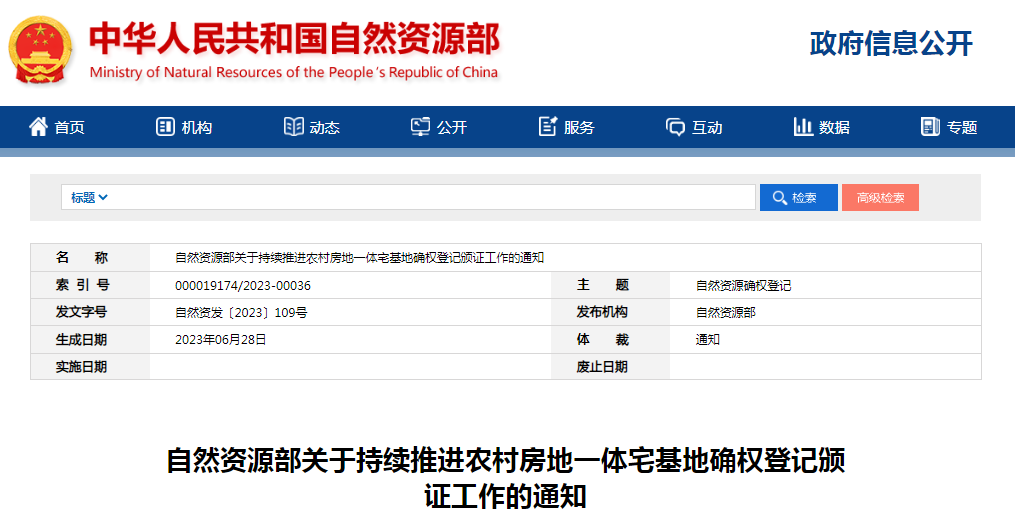
Task: Expand the 标题 search-type dropdown
Action: (89, 197)
